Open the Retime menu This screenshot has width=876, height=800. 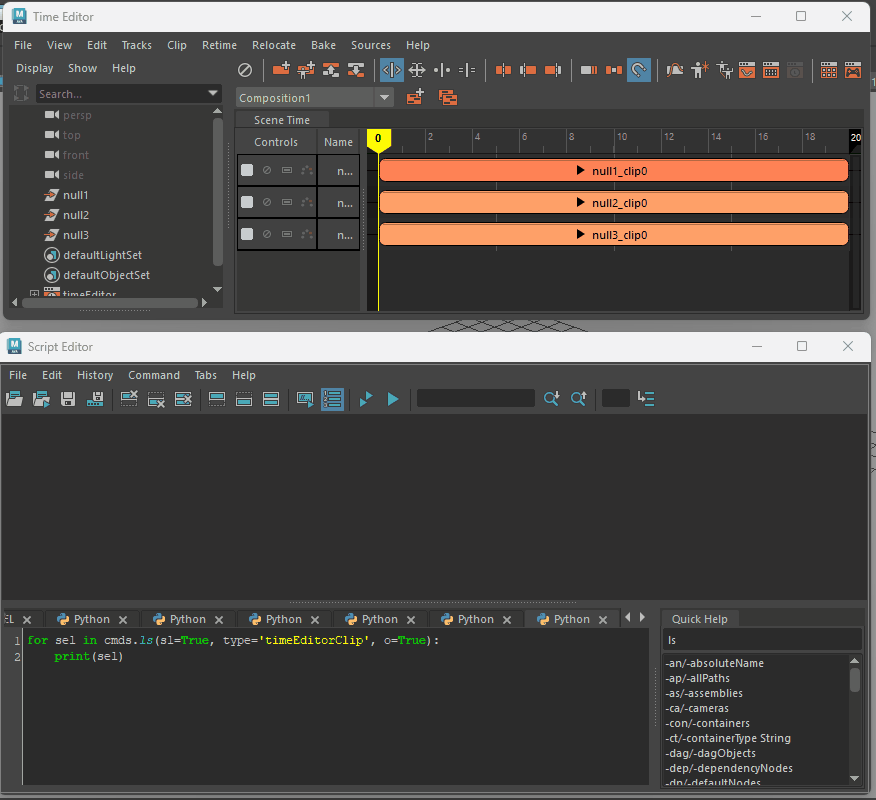[219, 45]
